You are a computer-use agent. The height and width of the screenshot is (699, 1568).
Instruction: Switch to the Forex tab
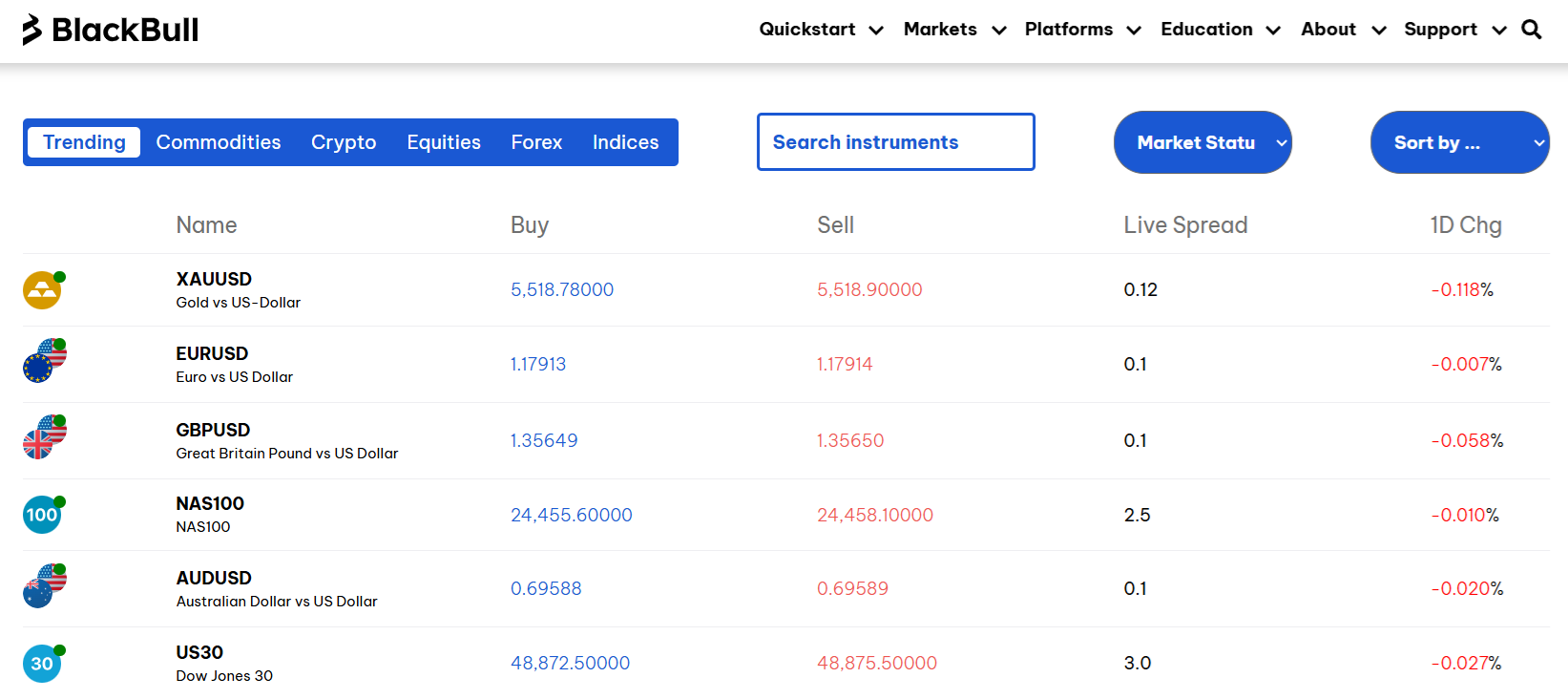536,142
